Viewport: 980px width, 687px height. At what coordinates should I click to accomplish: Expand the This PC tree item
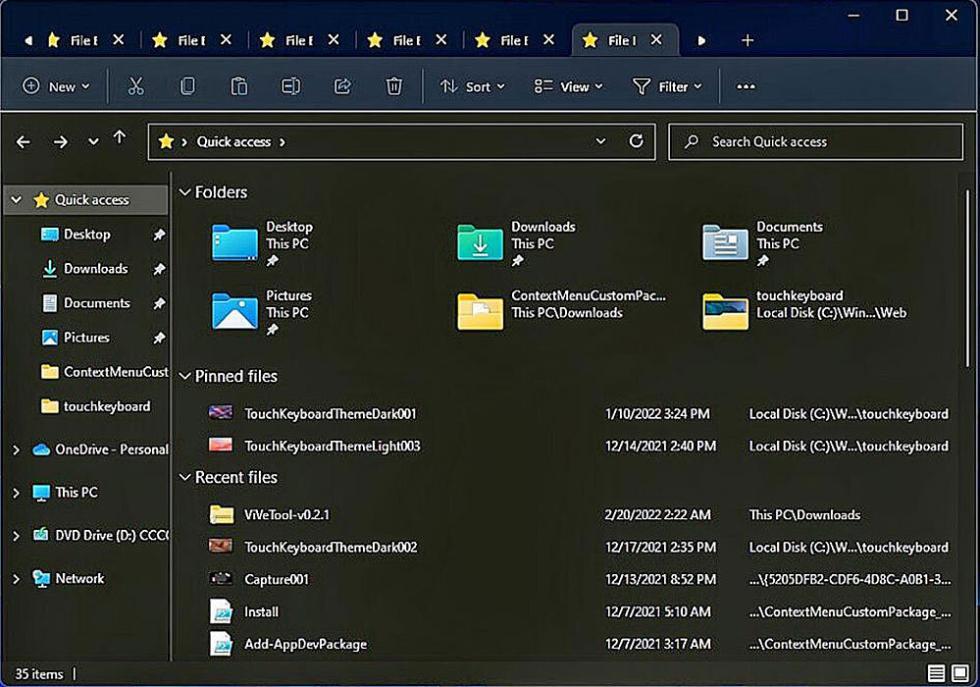[x=15, y=492]
